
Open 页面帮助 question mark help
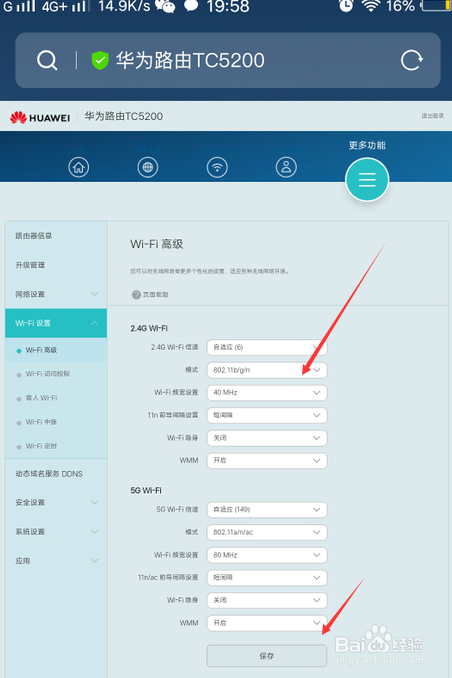150,294
